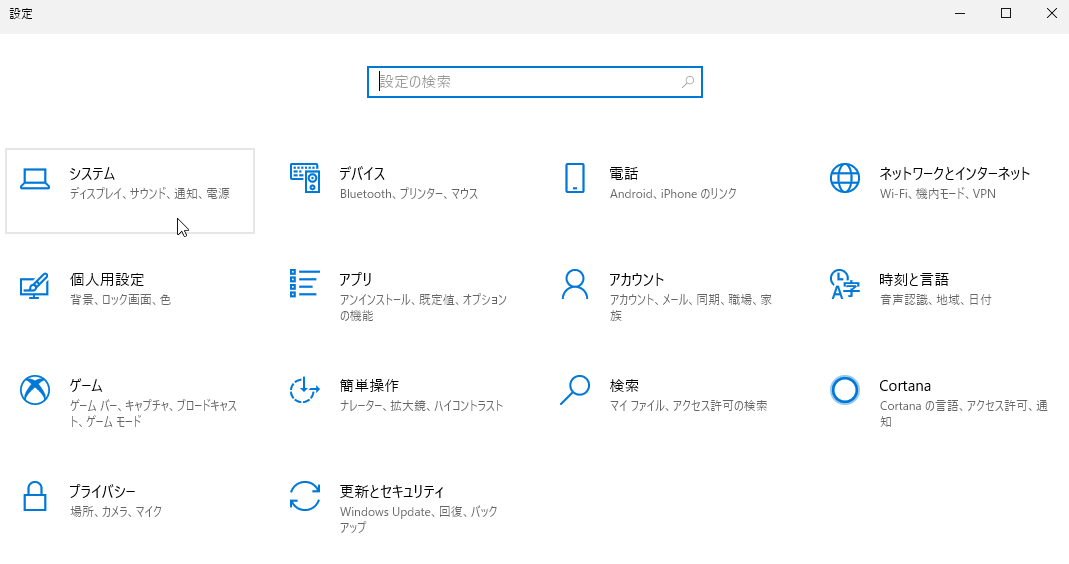Select the ゲーム category title
This screenshot has width=1069, height=564.
click(86, 385)
